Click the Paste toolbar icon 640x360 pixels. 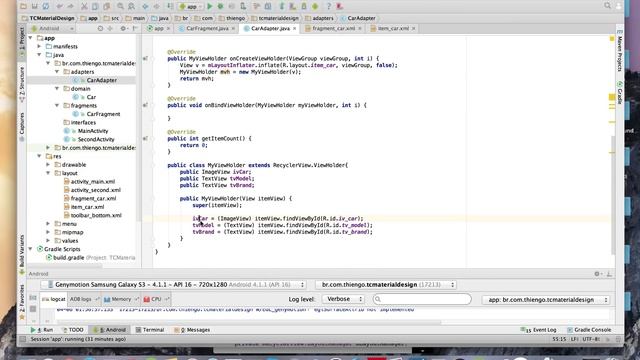tap(107, 6)
